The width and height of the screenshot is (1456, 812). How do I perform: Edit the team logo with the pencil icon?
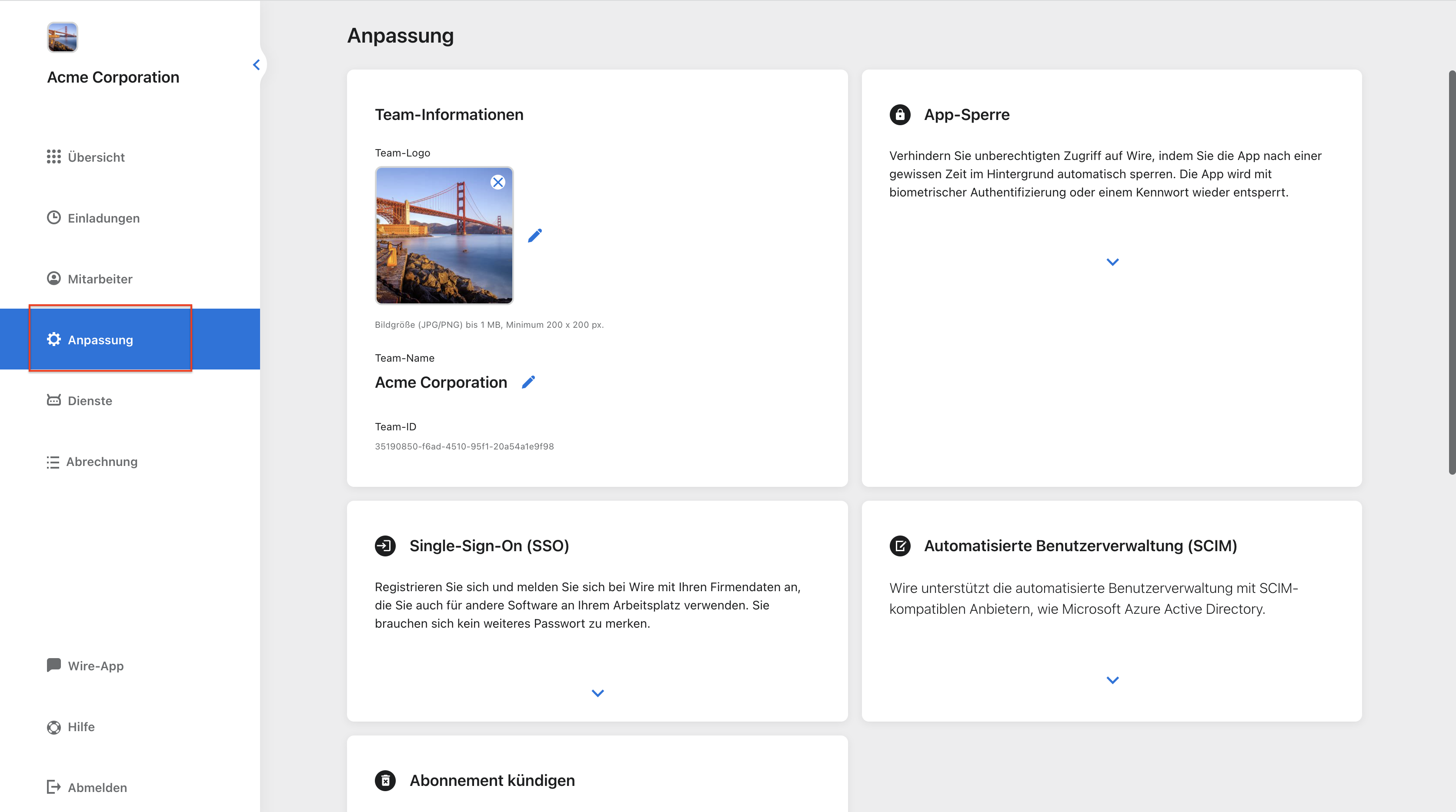coord(535,236)
